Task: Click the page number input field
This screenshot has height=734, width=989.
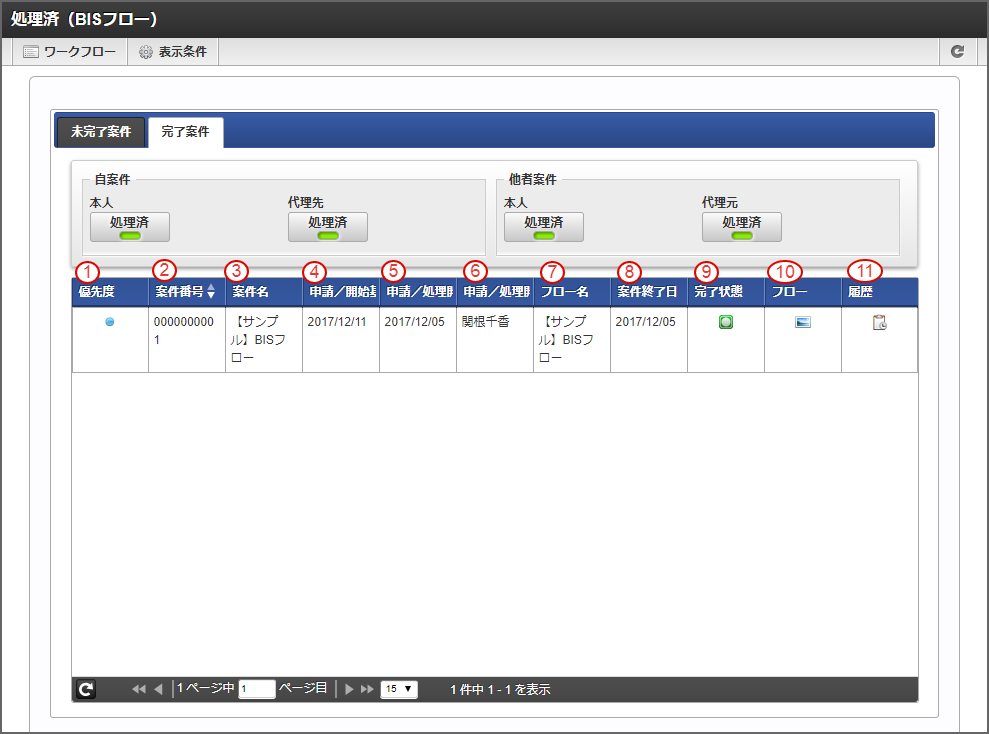Action: [x=257, y=689]
